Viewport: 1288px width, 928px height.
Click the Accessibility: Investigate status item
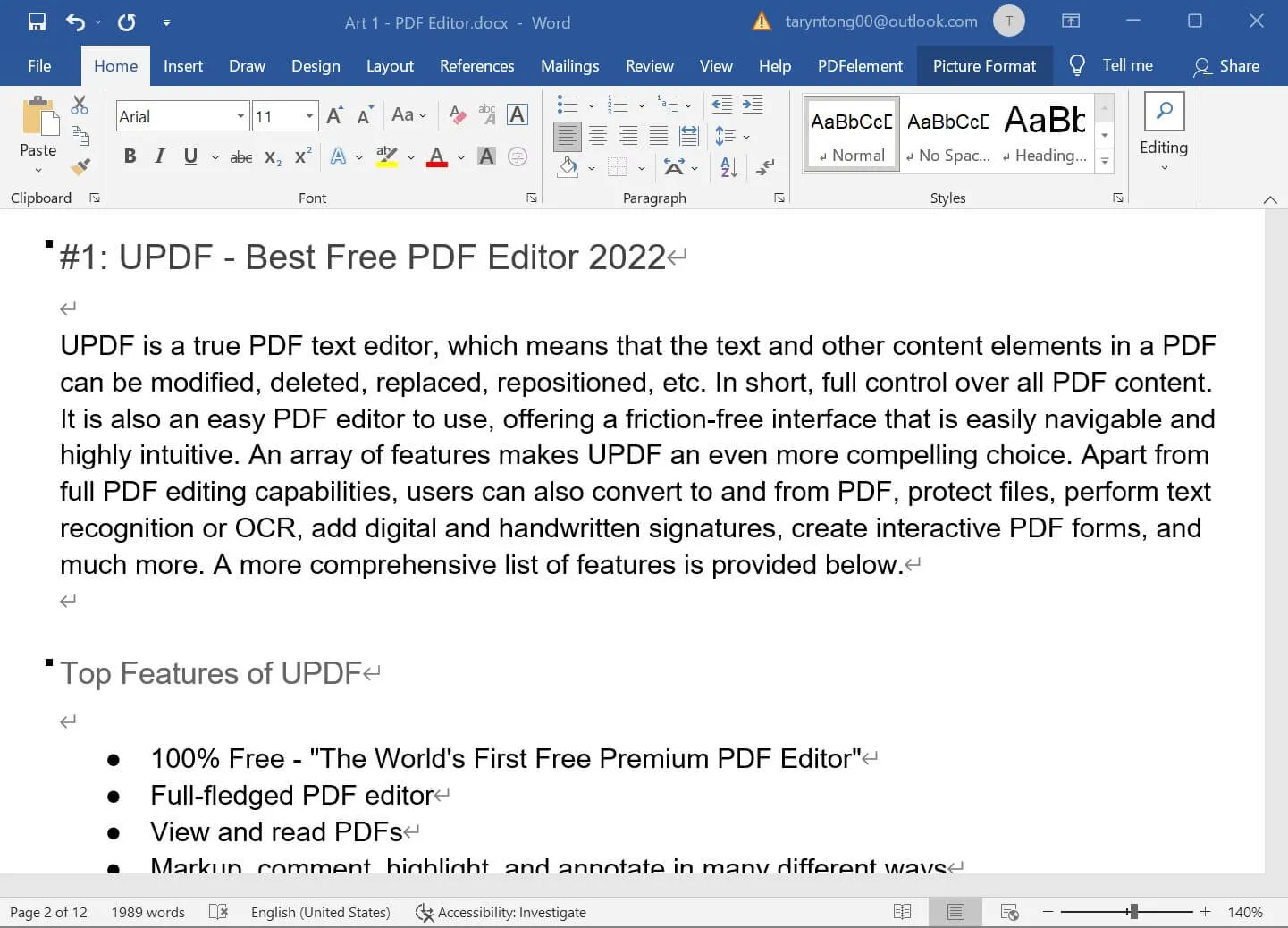[x=501, y=912]
